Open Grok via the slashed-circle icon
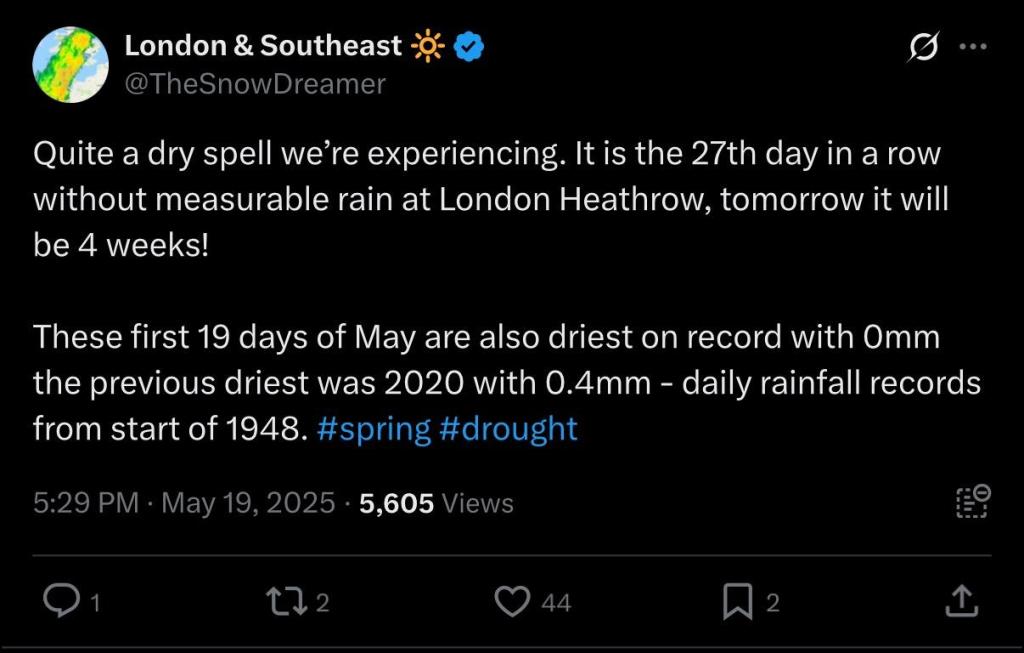 (x=923, y=47)
